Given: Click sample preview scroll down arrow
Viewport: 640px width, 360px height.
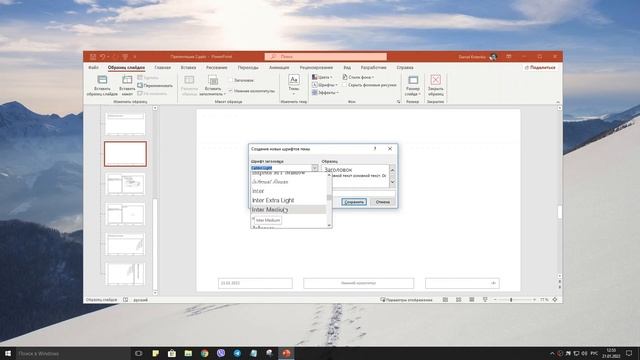Looking at the screenshot, I should pos(392,182).
